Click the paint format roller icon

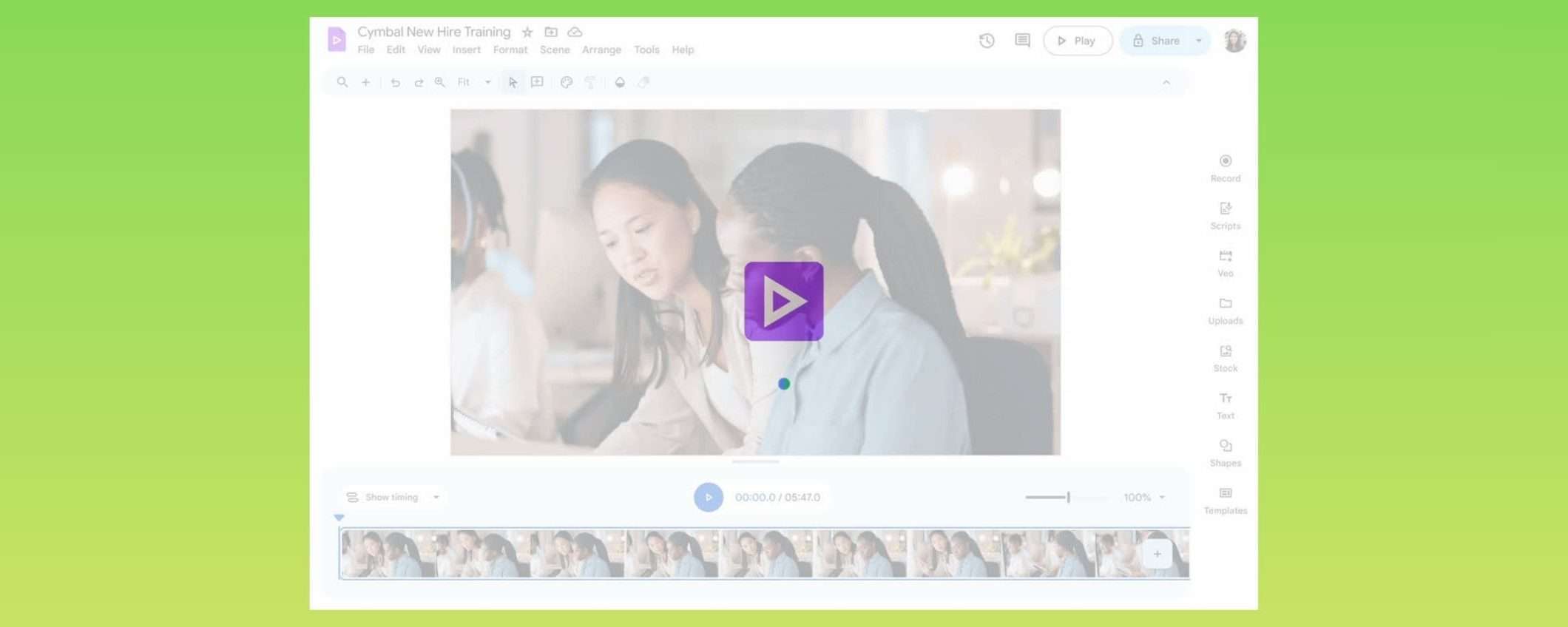590,82
